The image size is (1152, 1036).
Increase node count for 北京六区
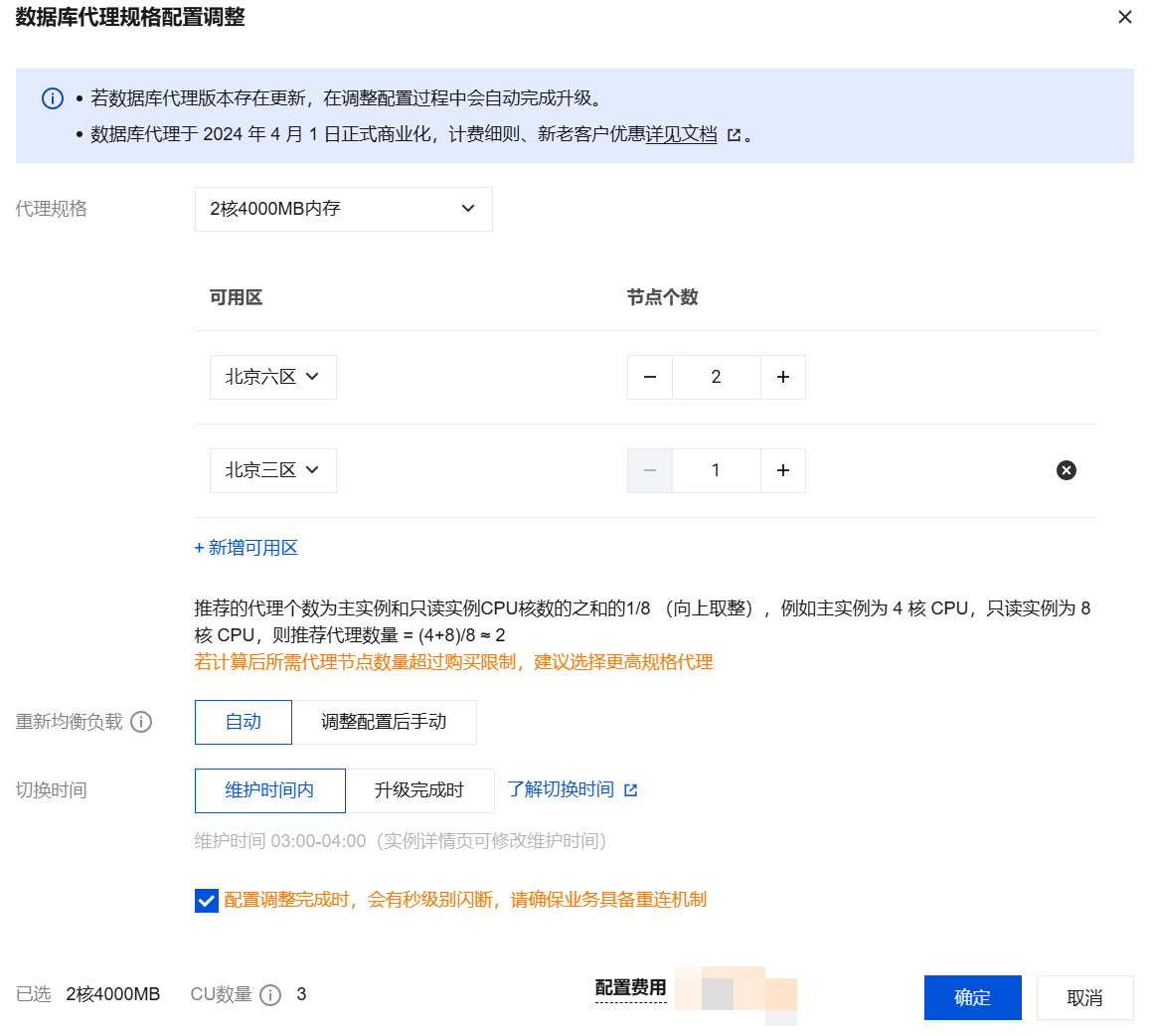pyautogui.click(x=783, y=377)
